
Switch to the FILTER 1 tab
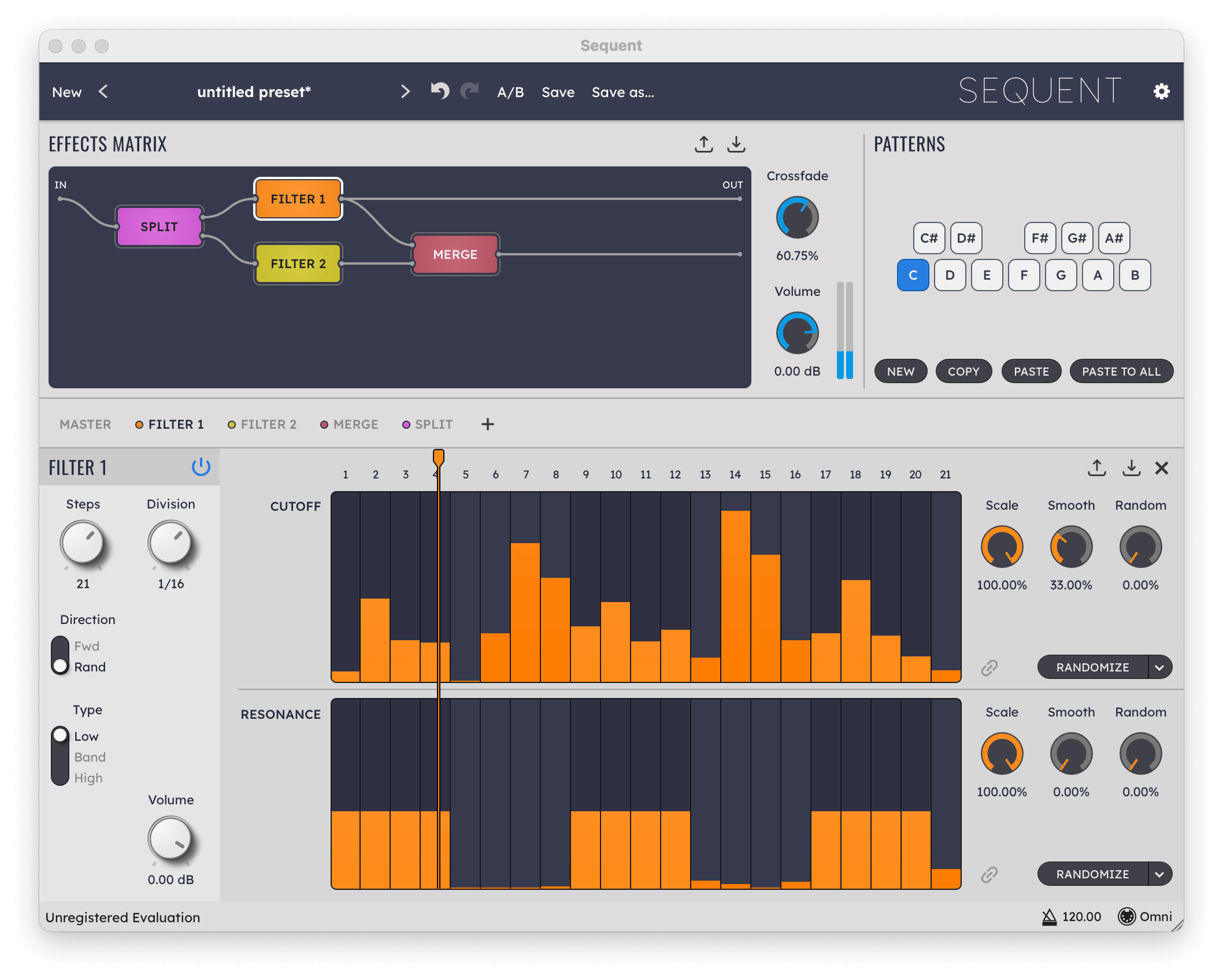pos(169,424)
